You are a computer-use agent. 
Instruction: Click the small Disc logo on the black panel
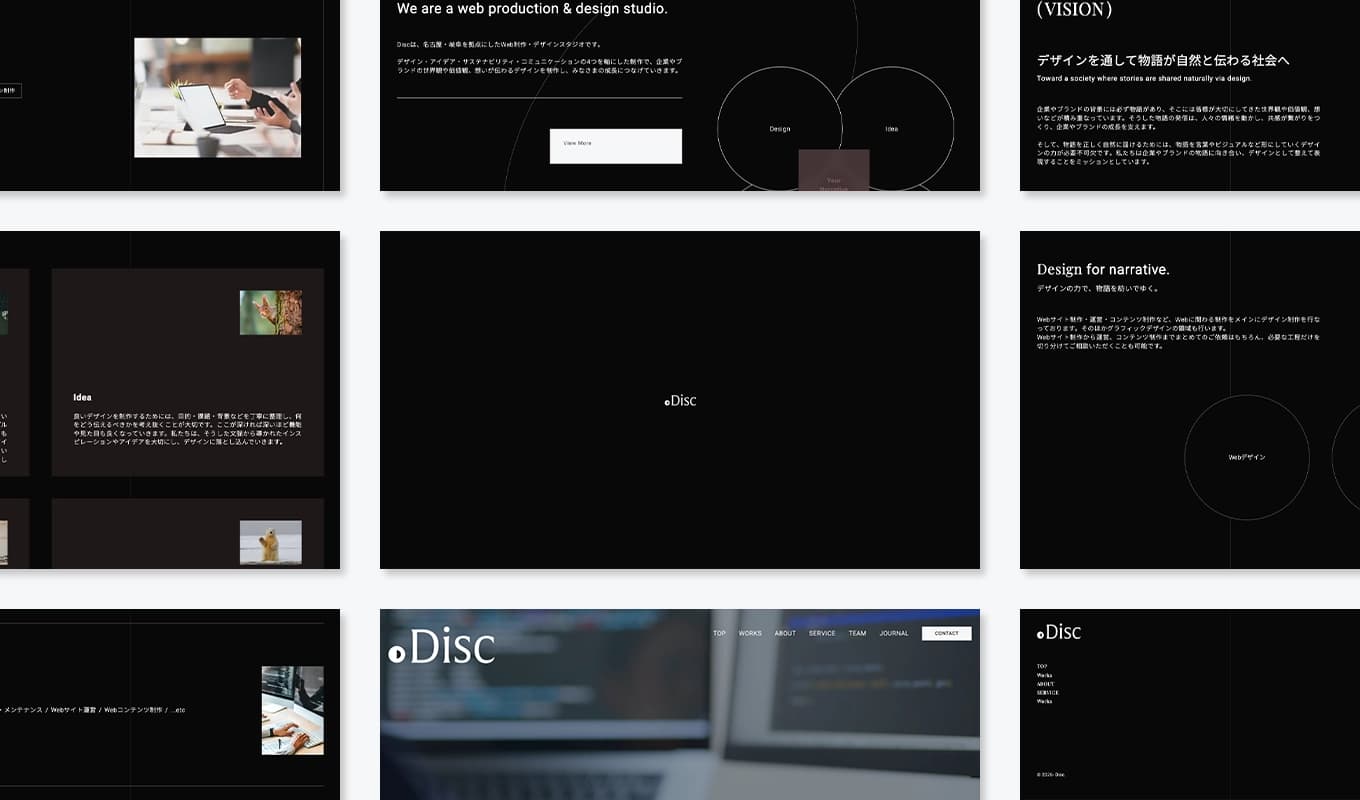680,399
